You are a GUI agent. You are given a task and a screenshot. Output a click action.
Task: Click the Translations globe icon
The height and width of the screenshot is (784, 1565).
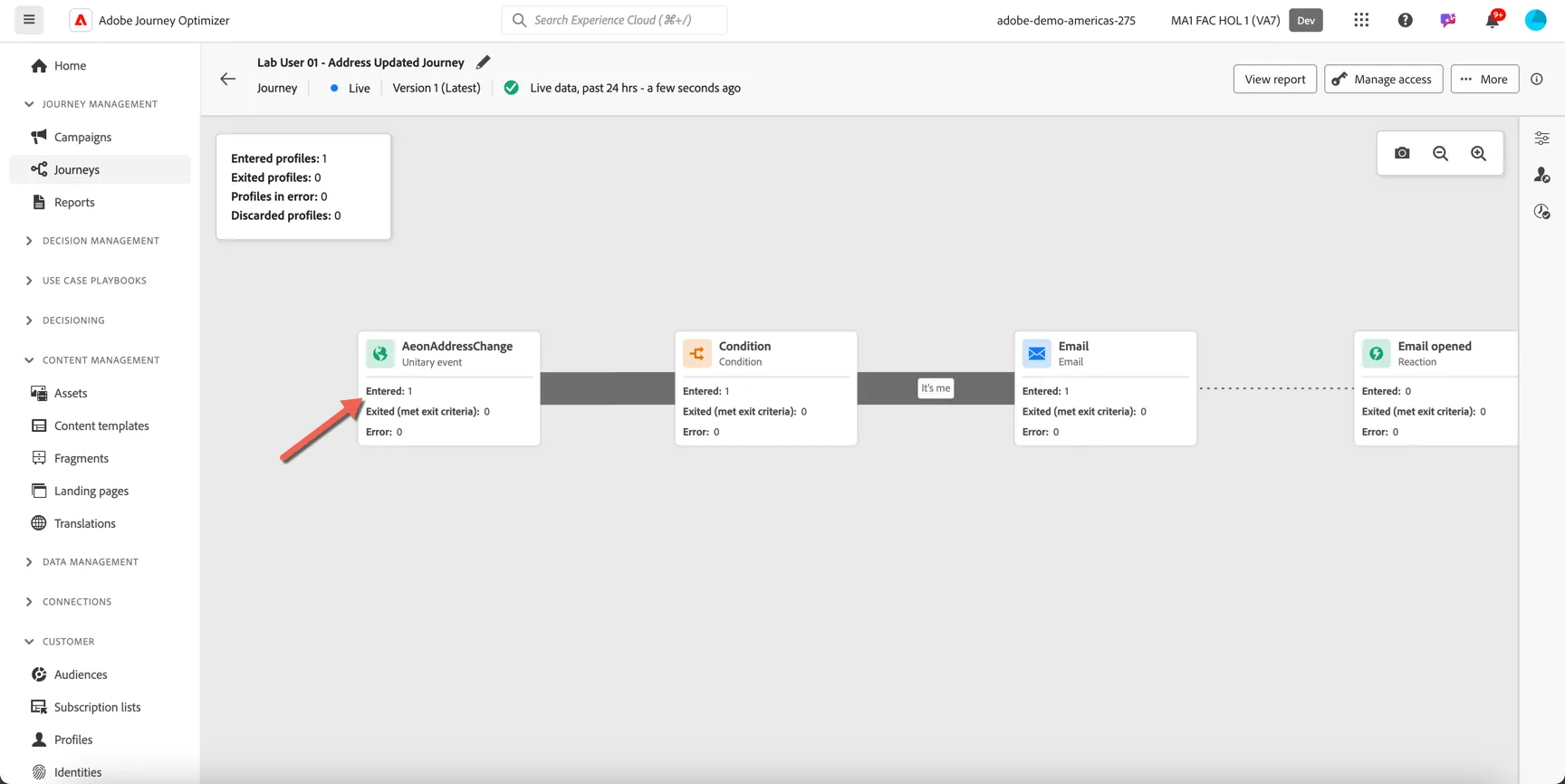[39, 523]
